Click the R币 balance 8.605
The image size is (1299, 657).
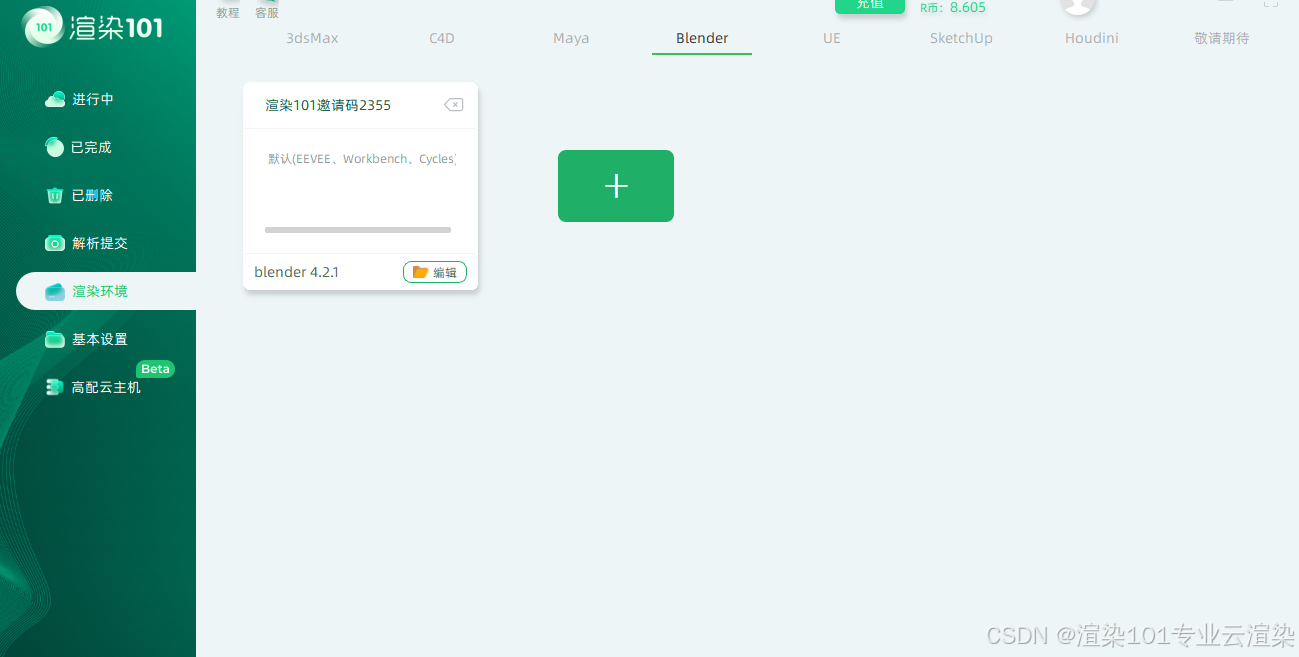click(953, 7)
